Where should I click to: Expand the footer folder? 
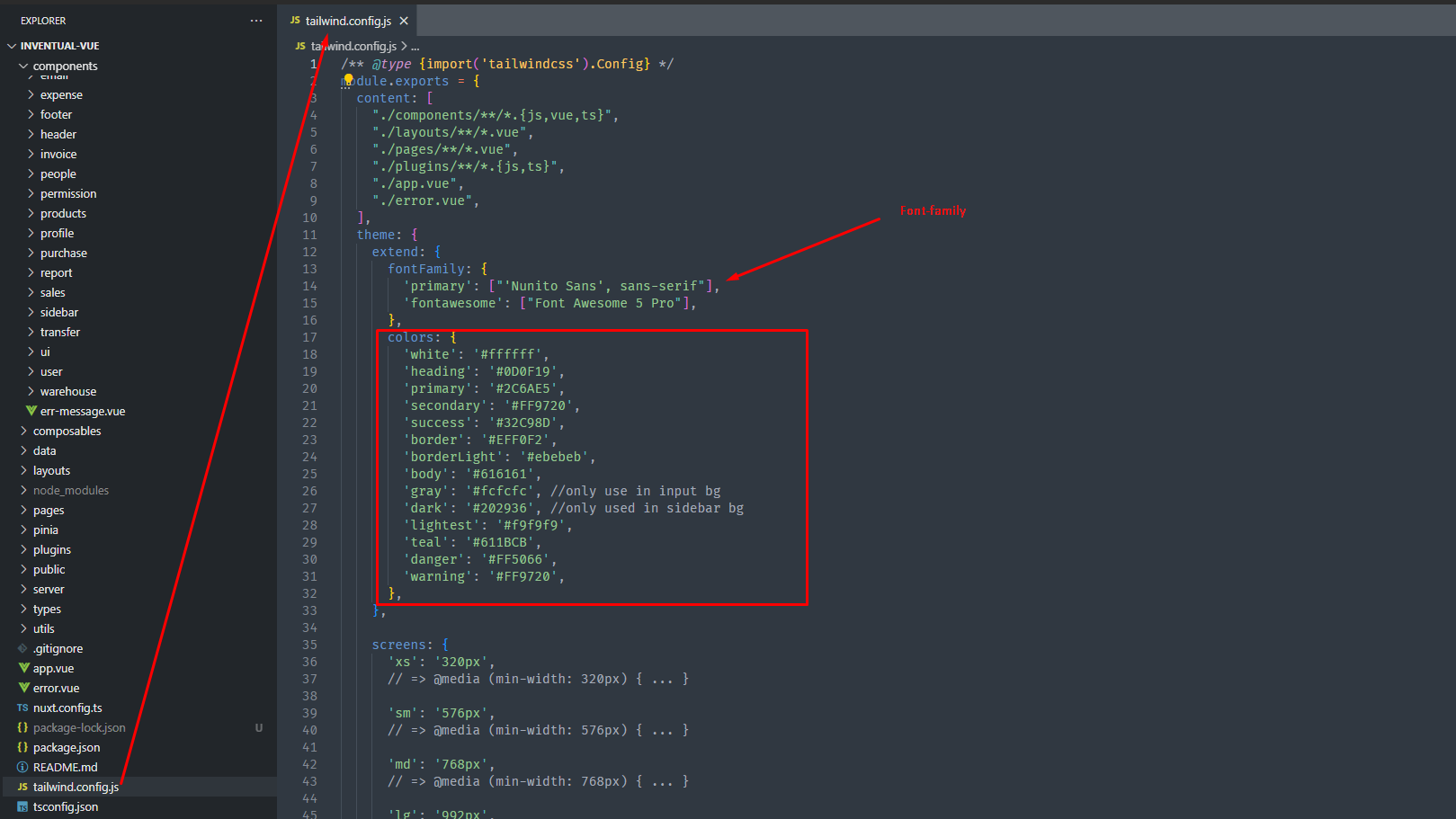(x=56, y=114)
